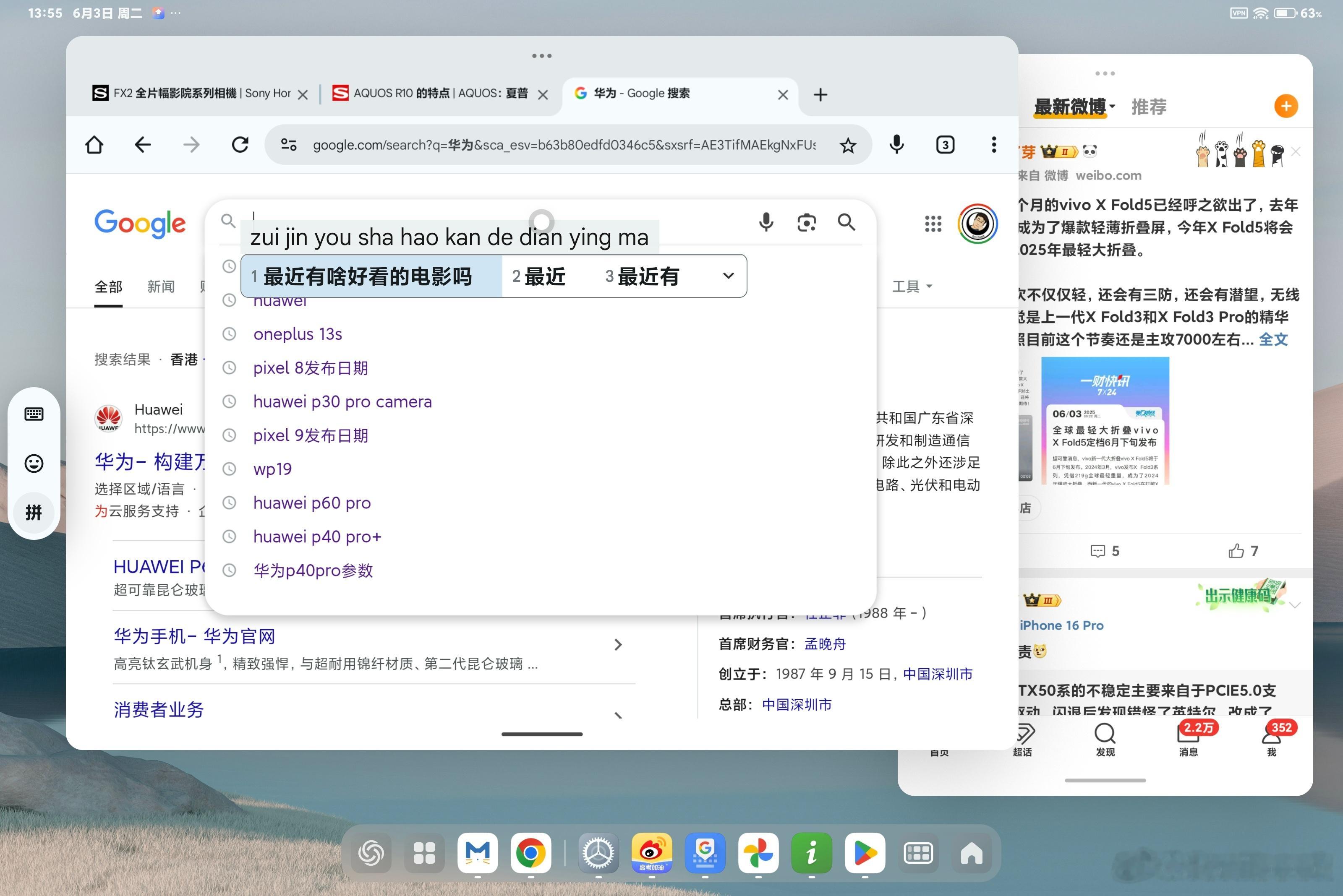
Task: Reload the current Google page
Action: coord(240,145)
